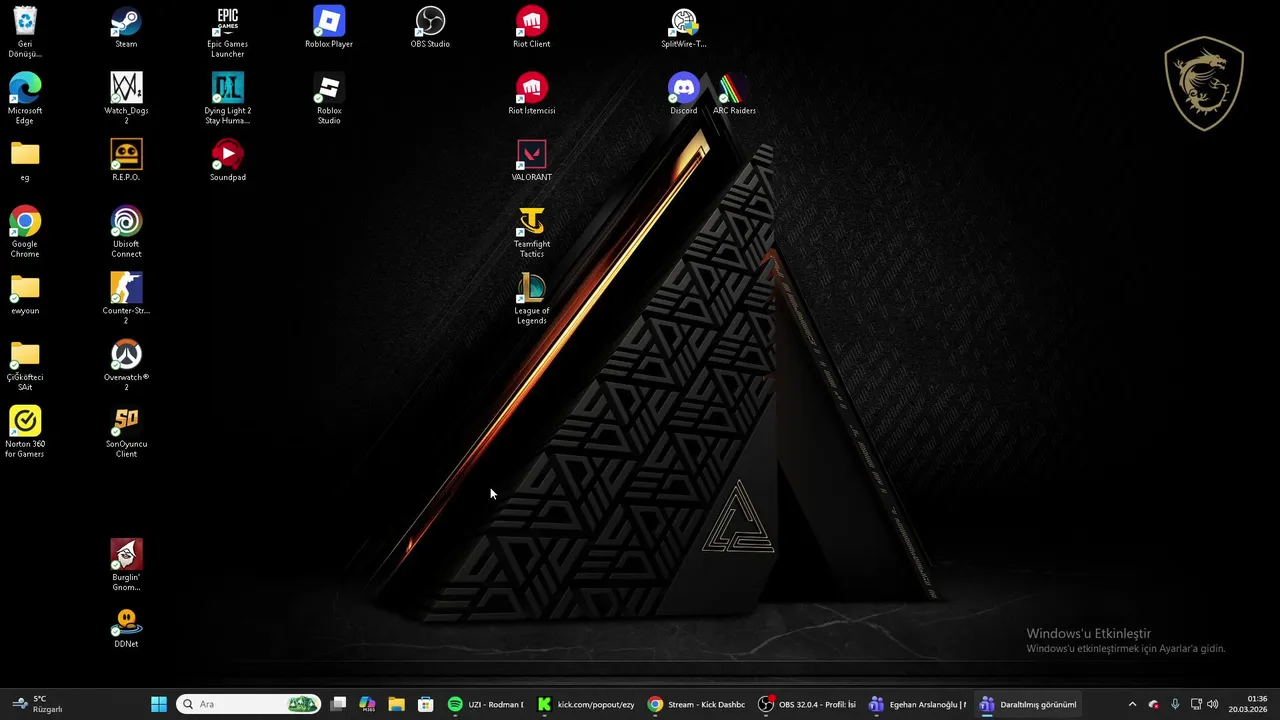Select Dying Light 2 Stay Human shortcut

coord(227,98)
